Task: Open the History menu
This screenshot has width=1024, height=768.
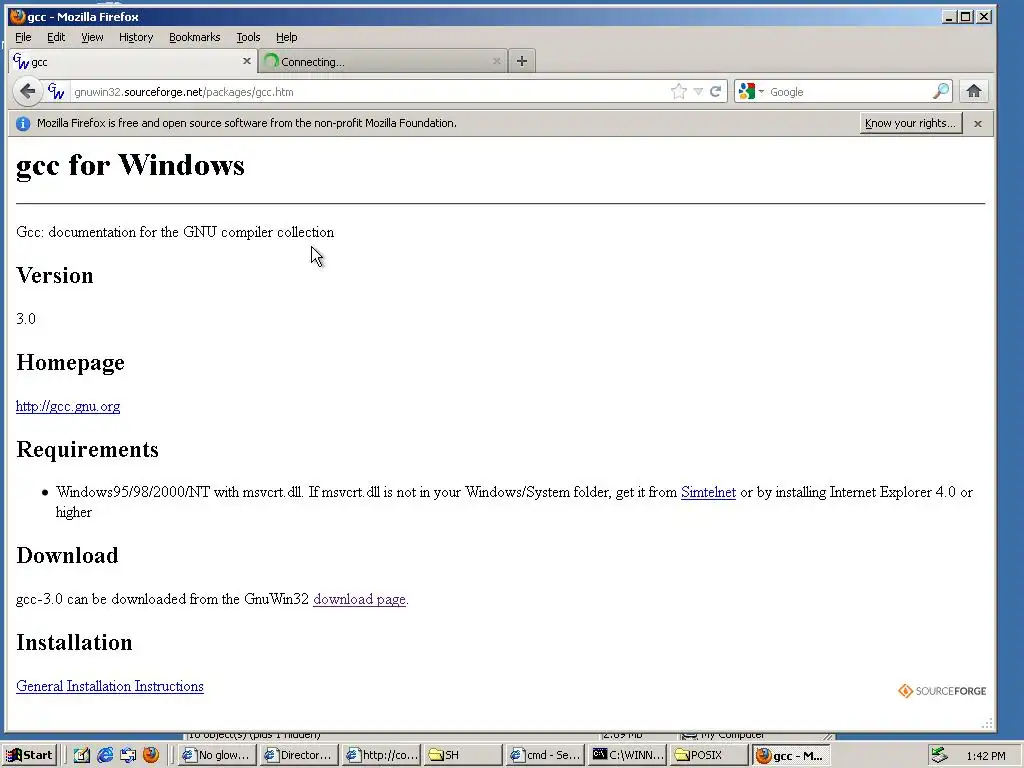Action: pos(136,37)
